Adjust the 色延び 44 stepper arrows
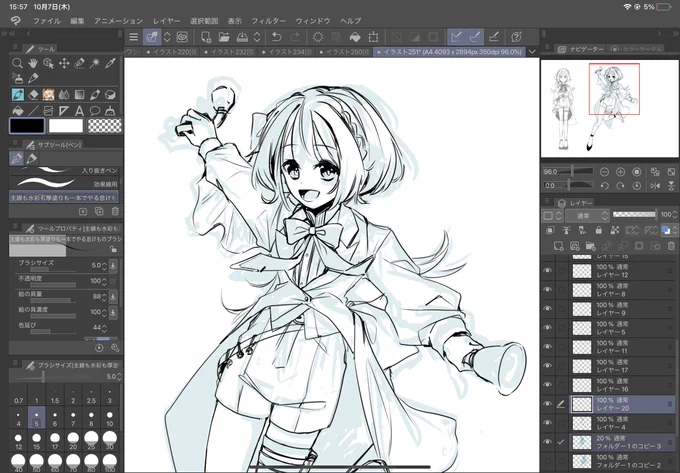Image resolution: width=680 pixels, height=473 pixels. (x=104, y=328)
